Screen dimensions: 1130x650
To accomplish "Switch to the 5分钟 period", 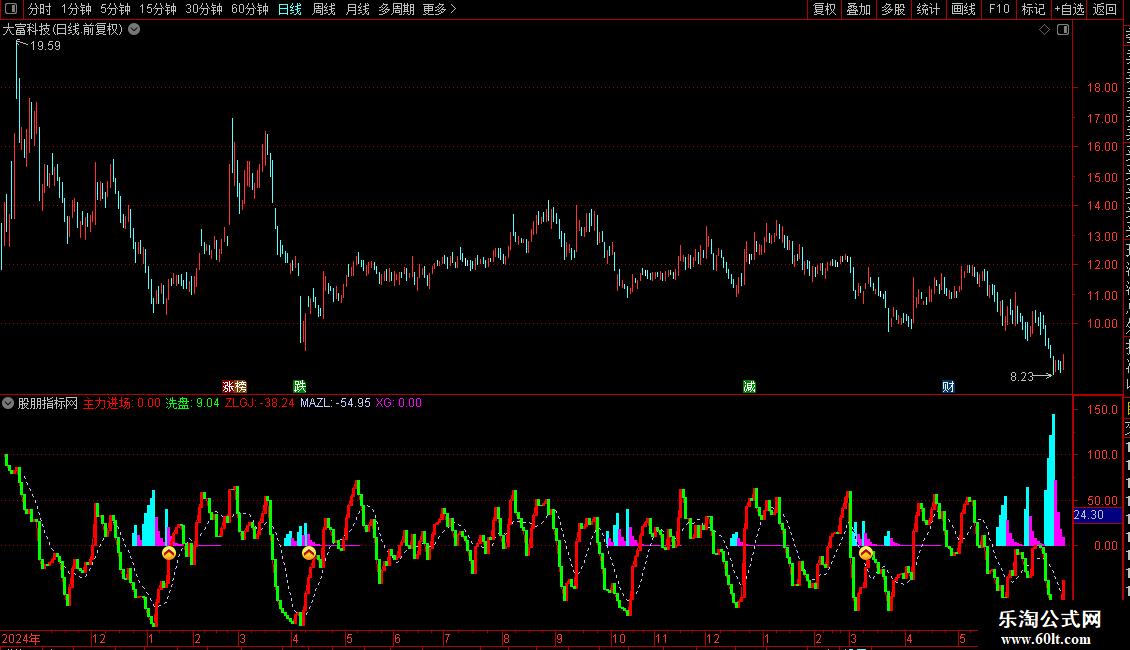I will (115, 9).
